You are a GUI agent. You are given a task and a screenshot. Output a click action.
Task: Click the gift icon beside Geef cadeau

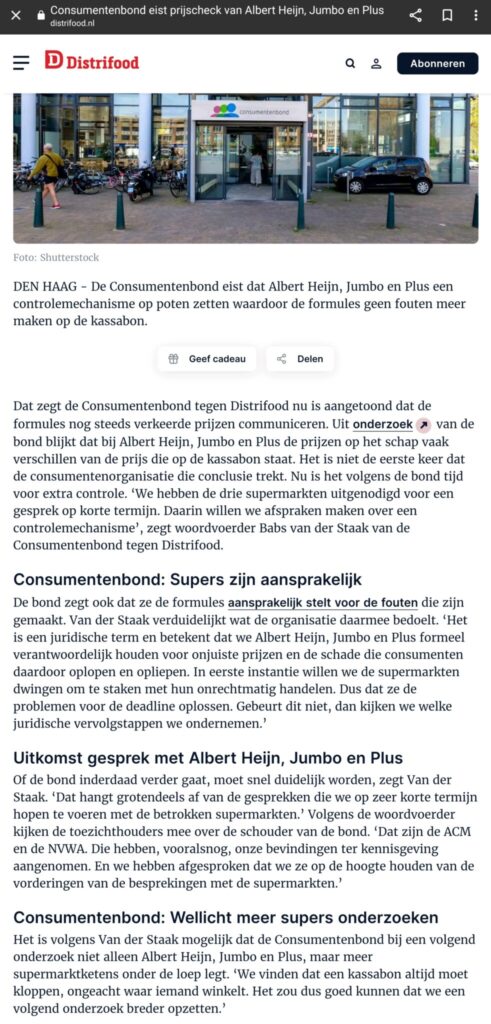[x=173, y=359]
